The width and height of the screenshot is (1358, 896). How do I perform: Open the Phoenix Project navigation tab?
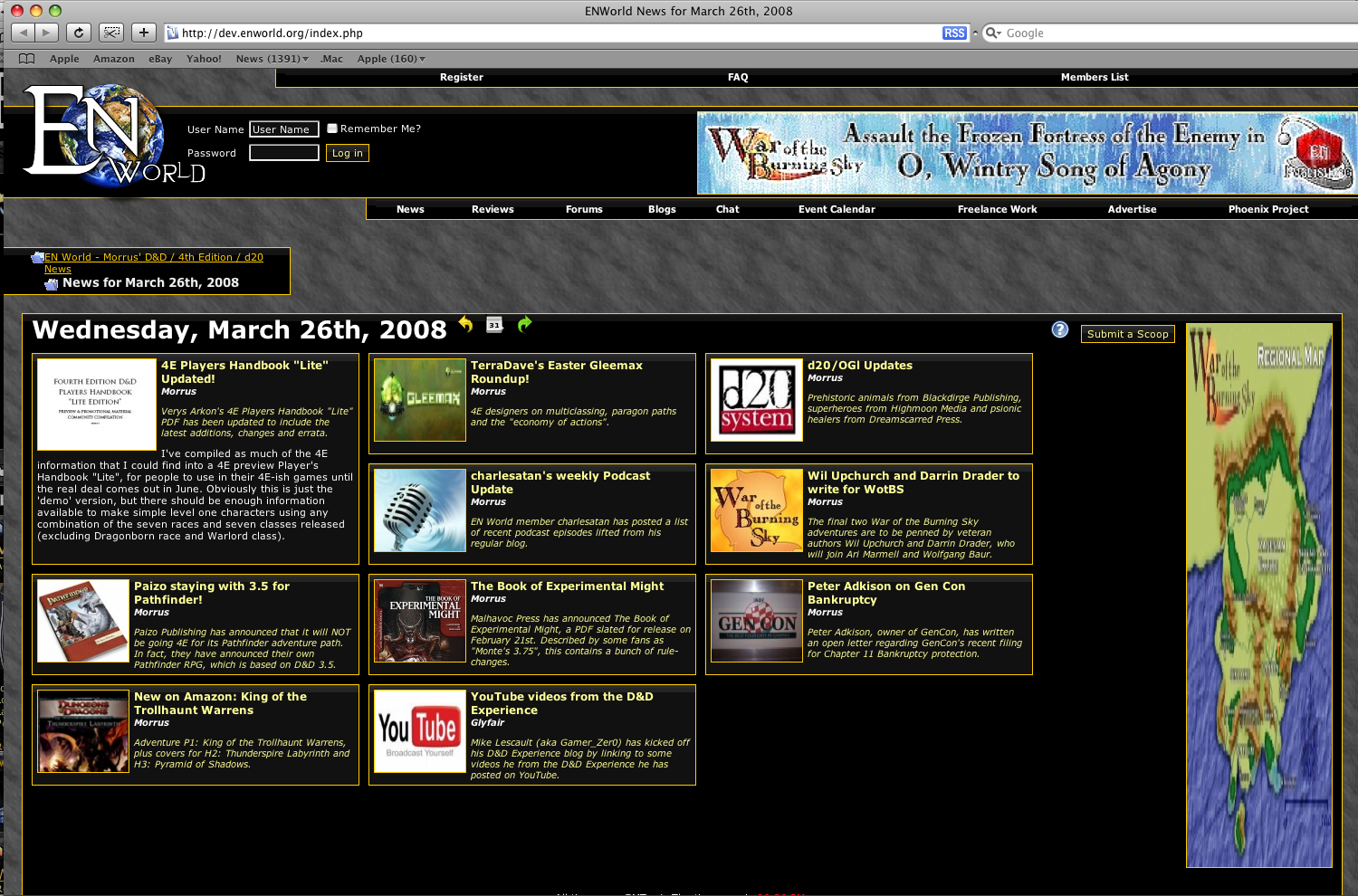(1268, 209)
